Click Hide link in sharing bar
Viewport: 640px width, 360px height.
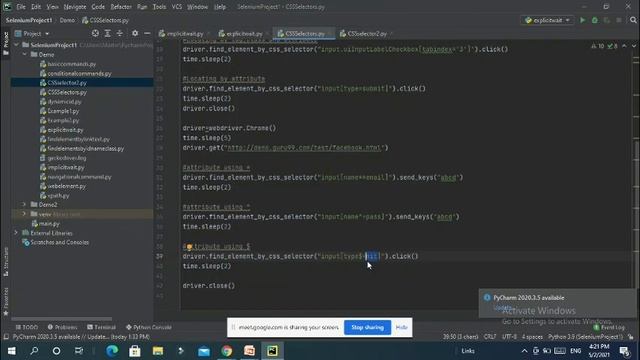click(402, 327)
